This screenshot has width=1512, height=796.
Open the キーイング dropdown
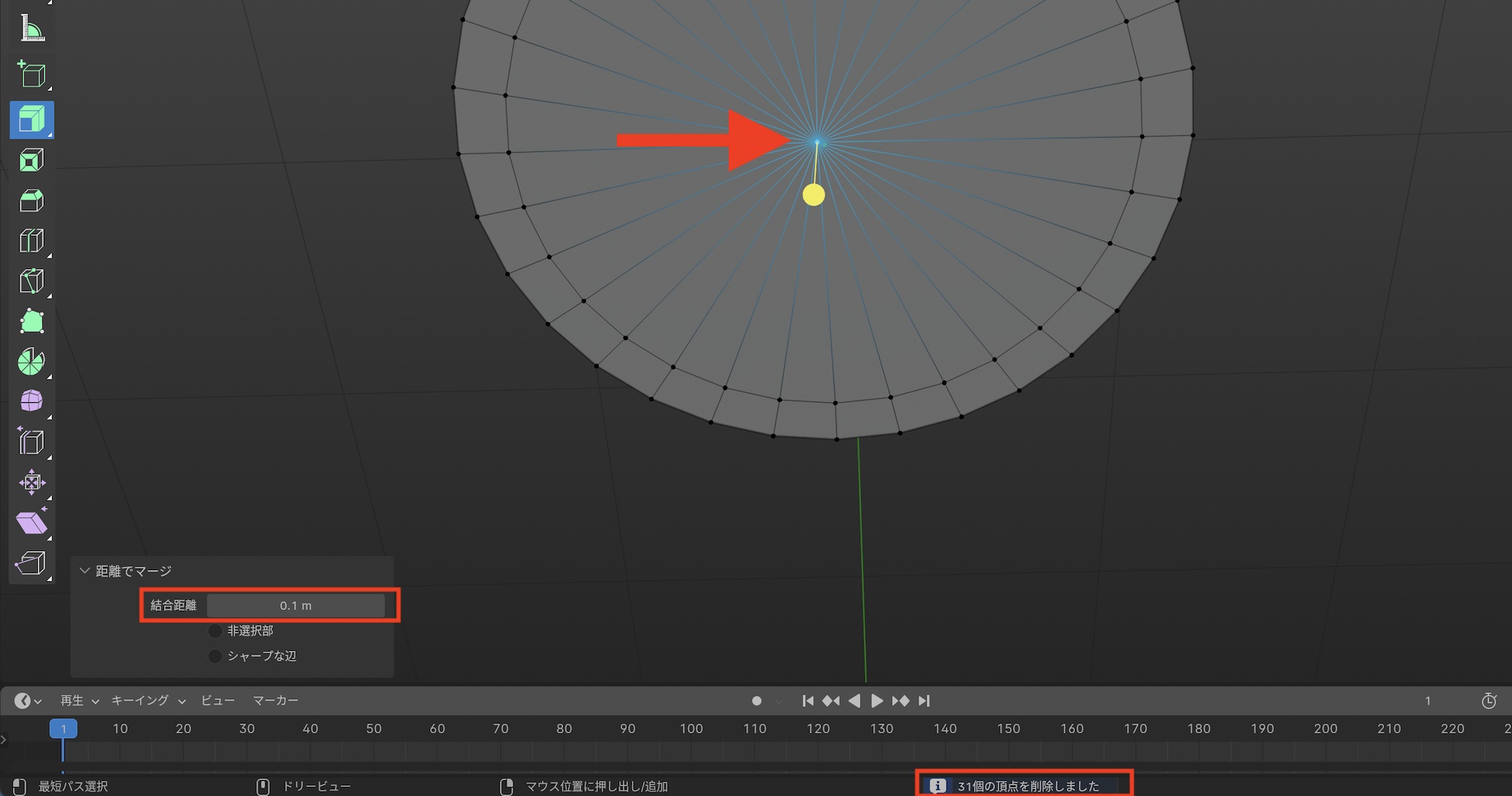pyautogui.click(x=148, y=701)
